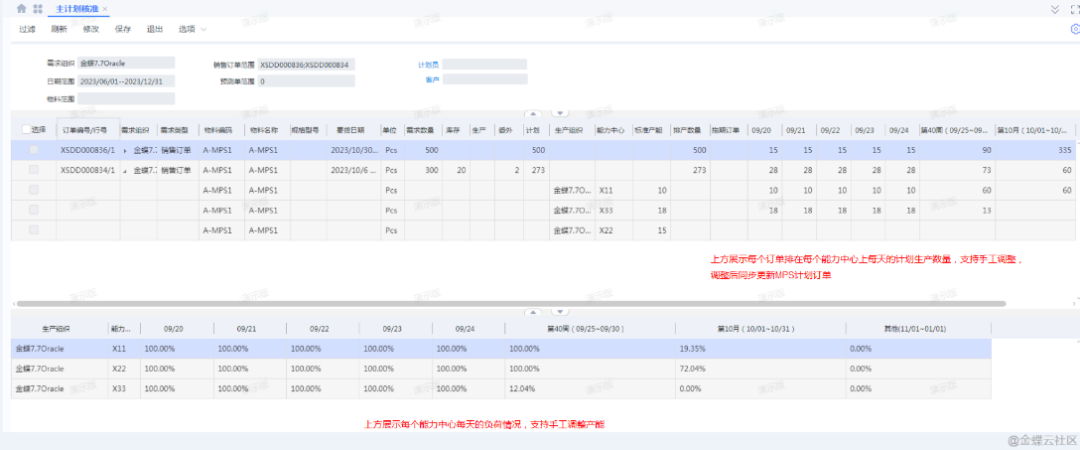Click the 需求数量 column header
The height and width of the screenshot is (450, 1080).
423,130
